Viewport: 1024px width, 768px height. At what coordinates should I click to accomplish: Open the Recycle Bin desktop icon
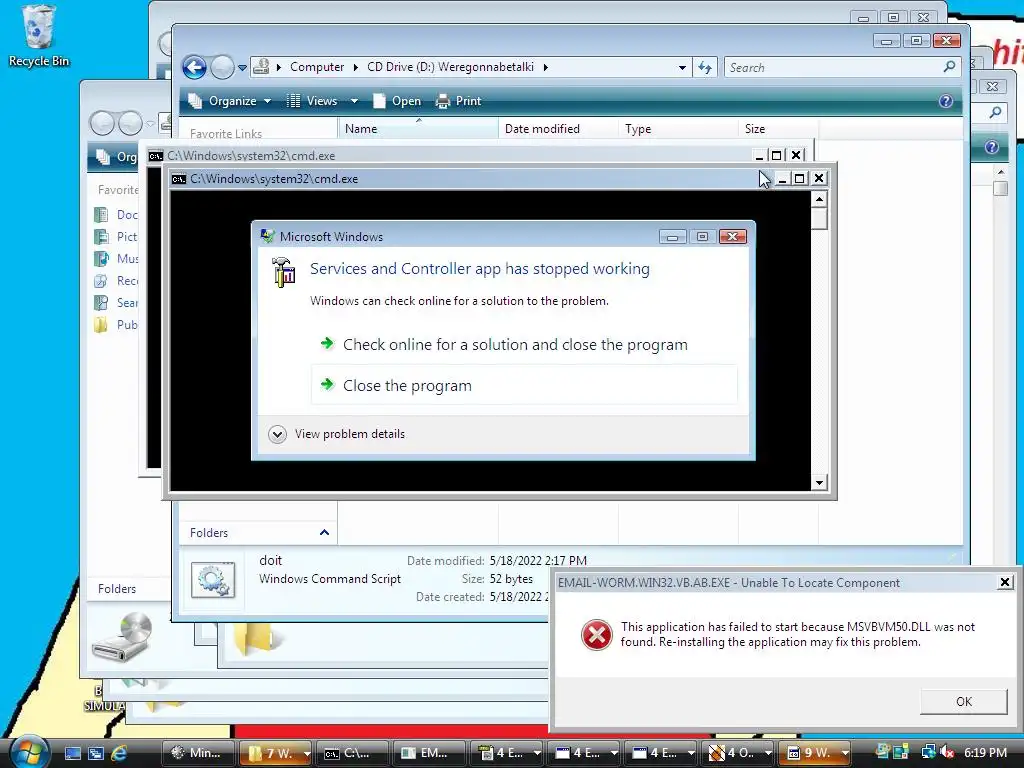(x=38, y=36)
